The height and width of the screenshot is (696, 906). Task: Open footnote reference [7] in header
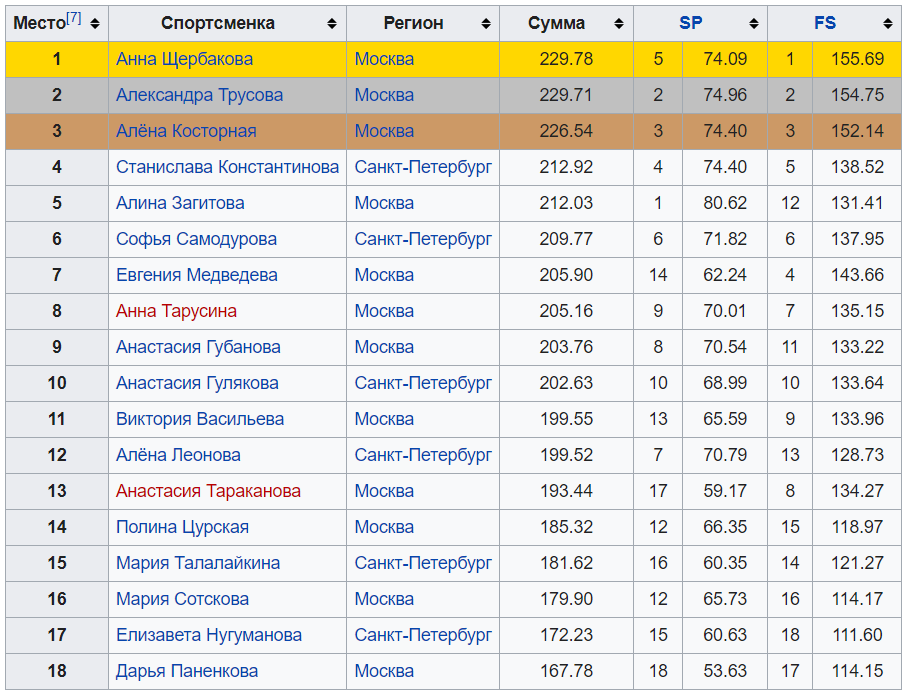pyautogui.click(x=74, y=18)
